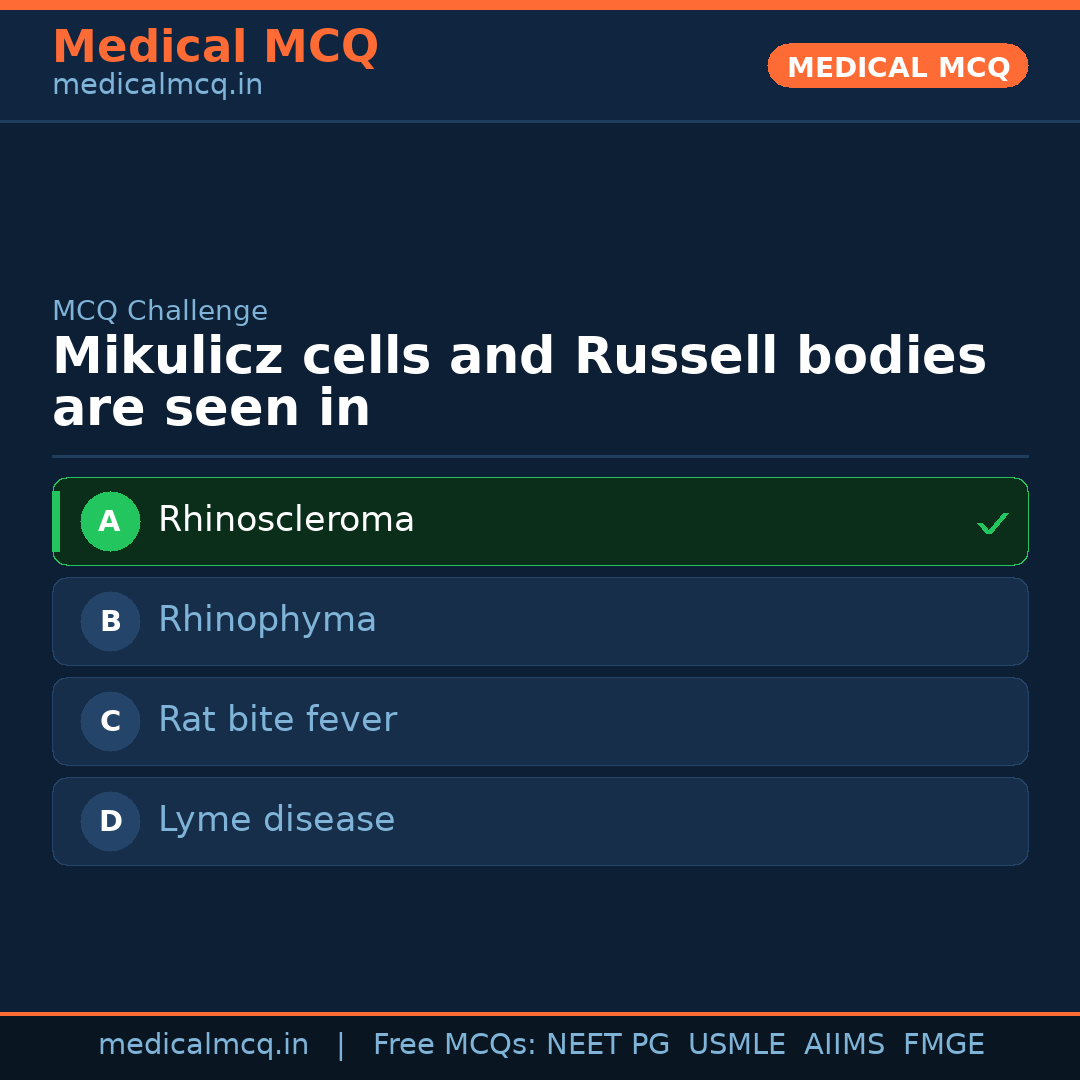Visit medicalmcq.in link under header title
This screenshot has width=1080, height=1080.
point(157,85)
